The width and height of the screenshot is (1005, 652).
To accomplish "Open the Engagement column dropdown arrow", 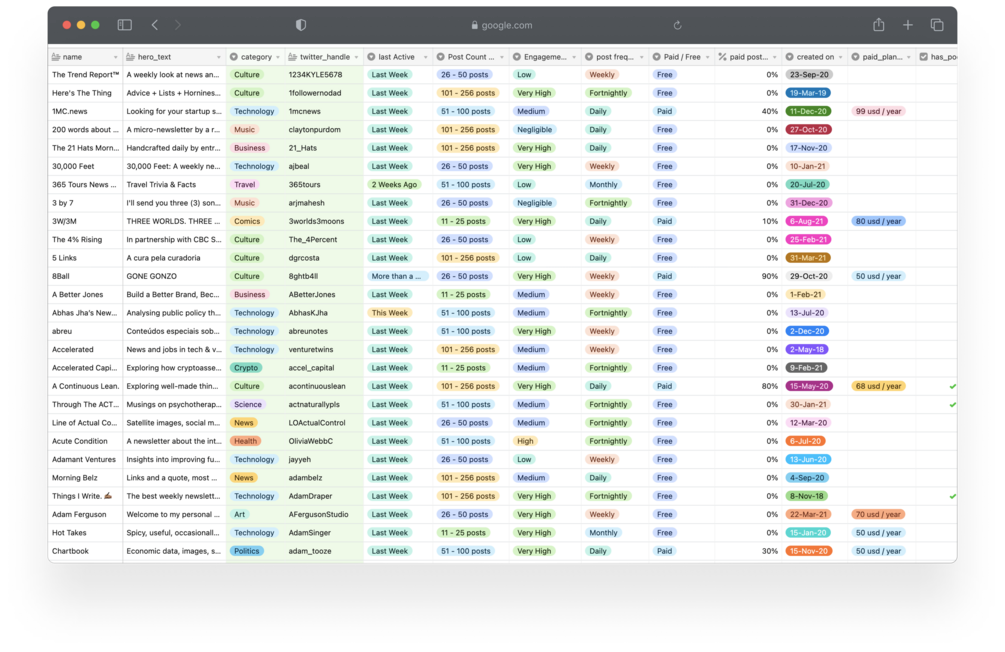I will [x=574, y=58].
